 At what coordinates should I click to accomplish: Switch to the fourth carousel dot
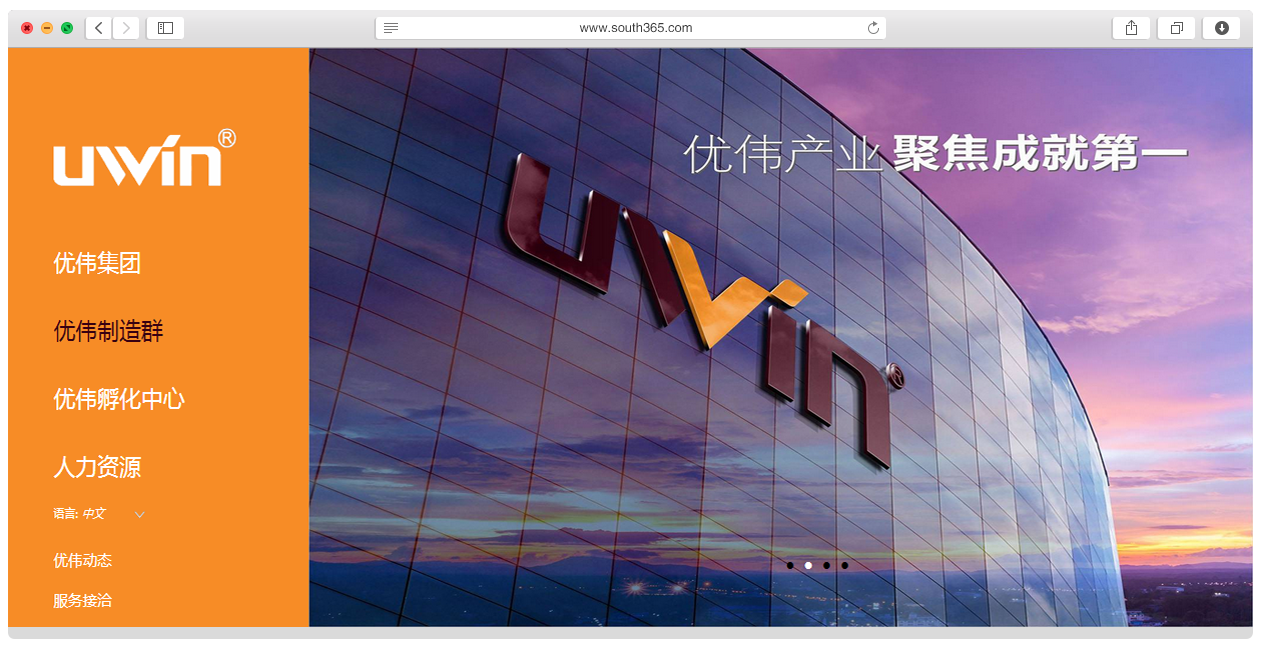coord(845,566)
